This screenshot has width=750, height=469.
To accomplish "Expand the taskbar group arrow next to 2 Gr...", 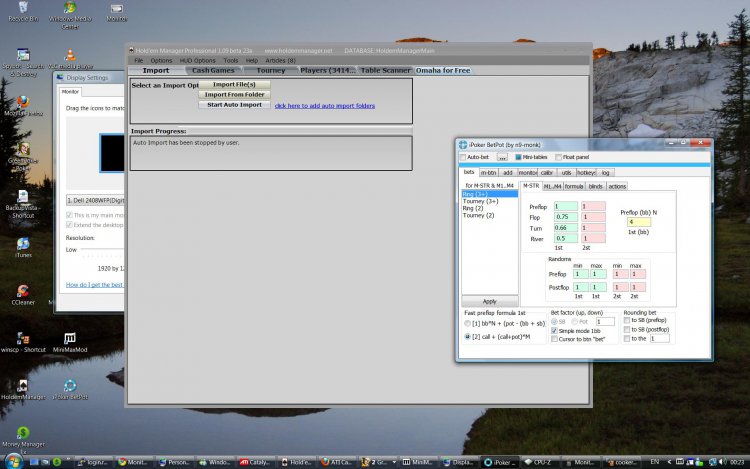I will [x=394, y=462].
